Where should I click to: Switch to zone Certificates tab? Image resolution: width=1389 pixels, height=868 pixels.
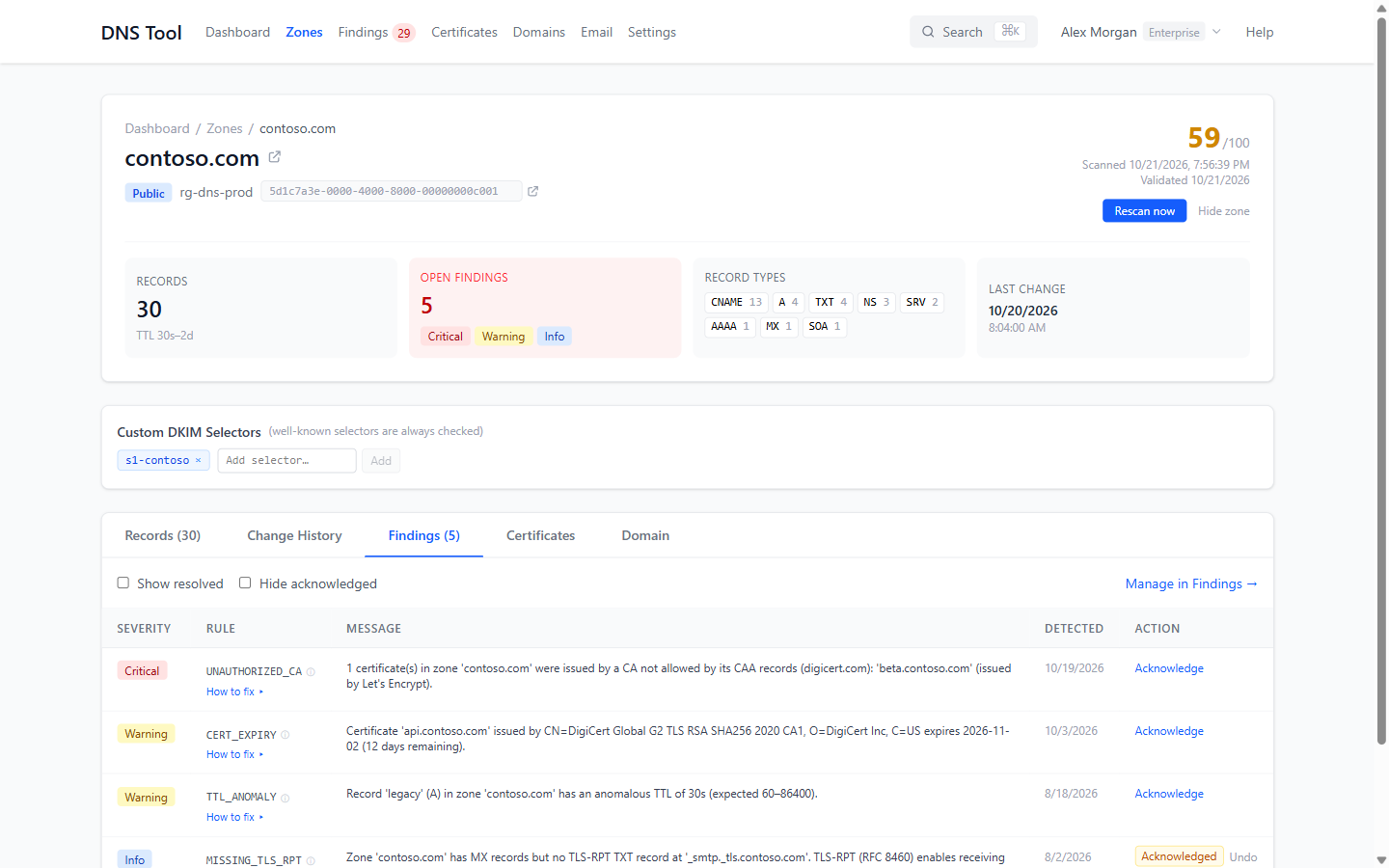pos(541,535)
